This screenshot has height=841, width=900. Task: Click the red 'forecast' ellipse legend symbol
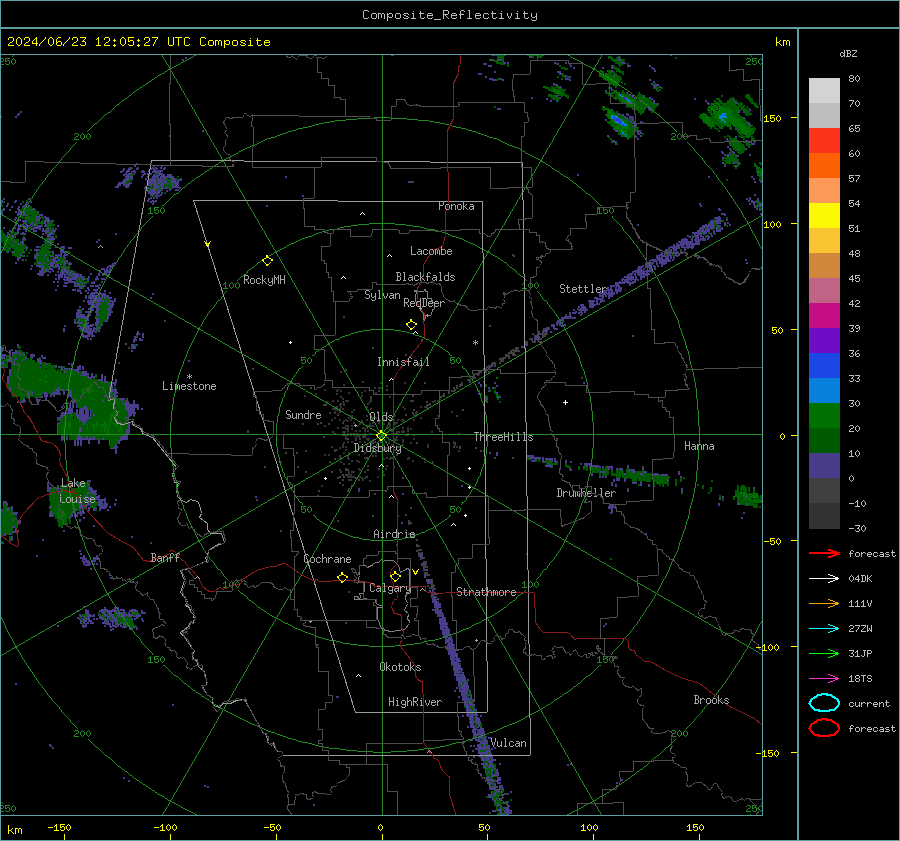824,728
